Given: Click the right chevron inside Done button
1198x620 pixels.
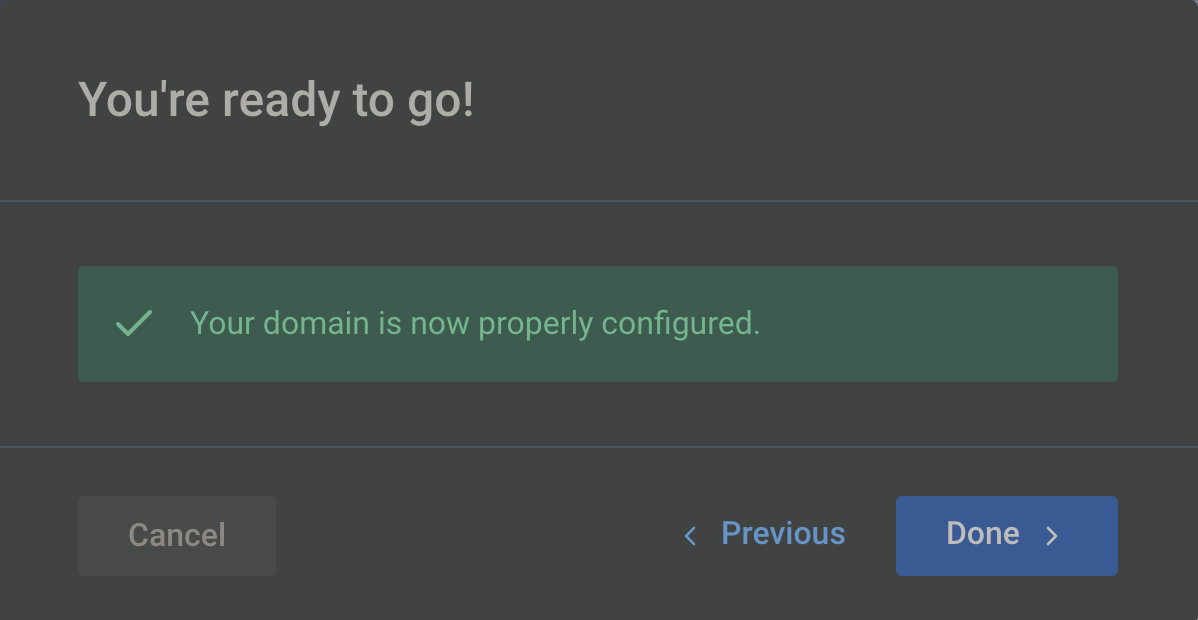Looking at the screenshot, I should [x=1052, y=537].
